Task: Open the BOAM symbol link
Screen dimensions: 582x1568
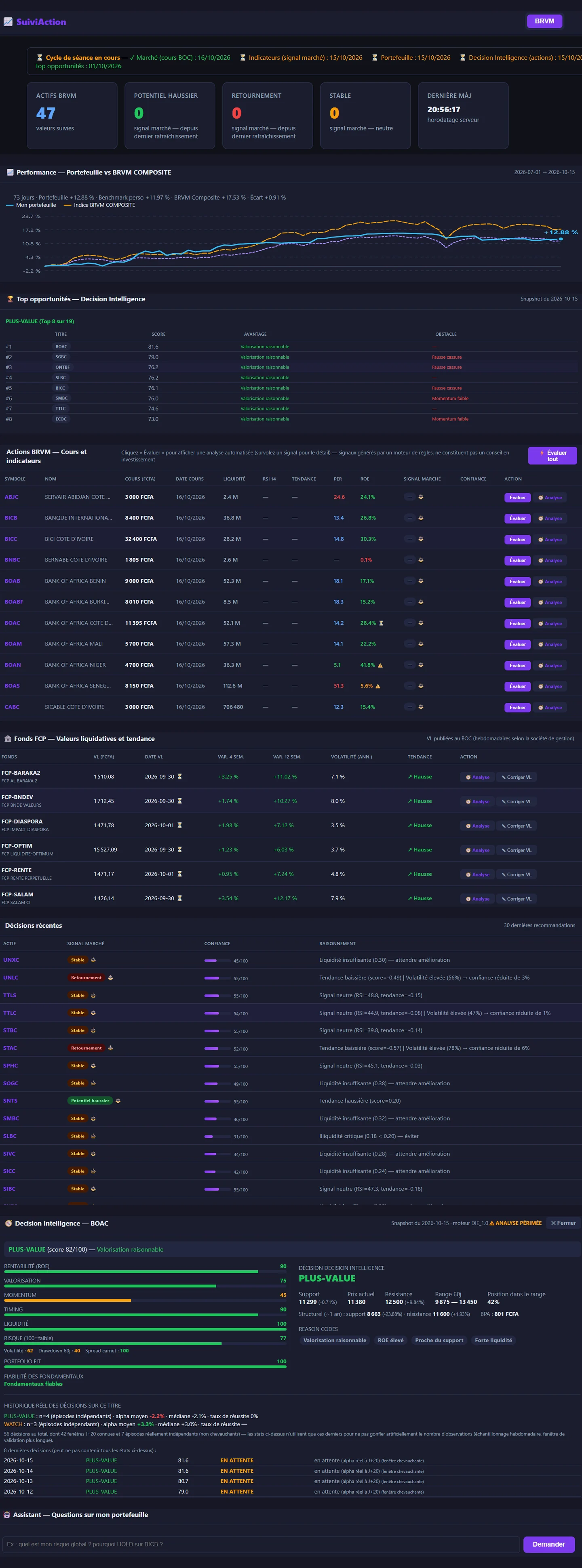Action: pyautogui.click(x=13, y=644)
